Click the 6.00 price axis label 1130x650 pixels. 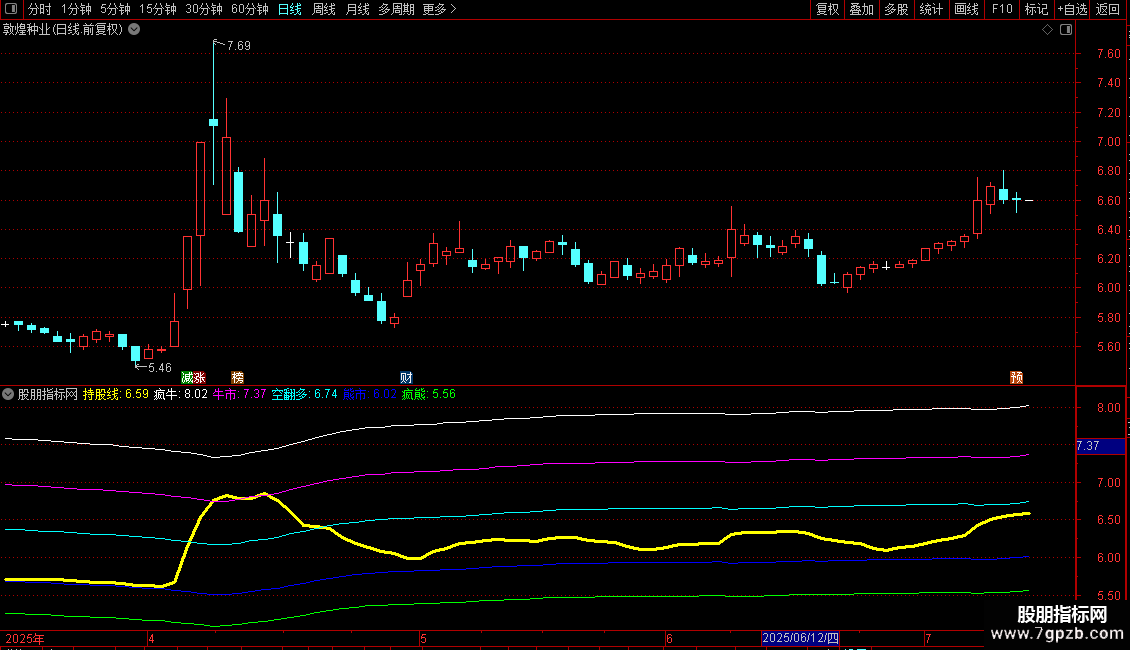pos(1109,288)
